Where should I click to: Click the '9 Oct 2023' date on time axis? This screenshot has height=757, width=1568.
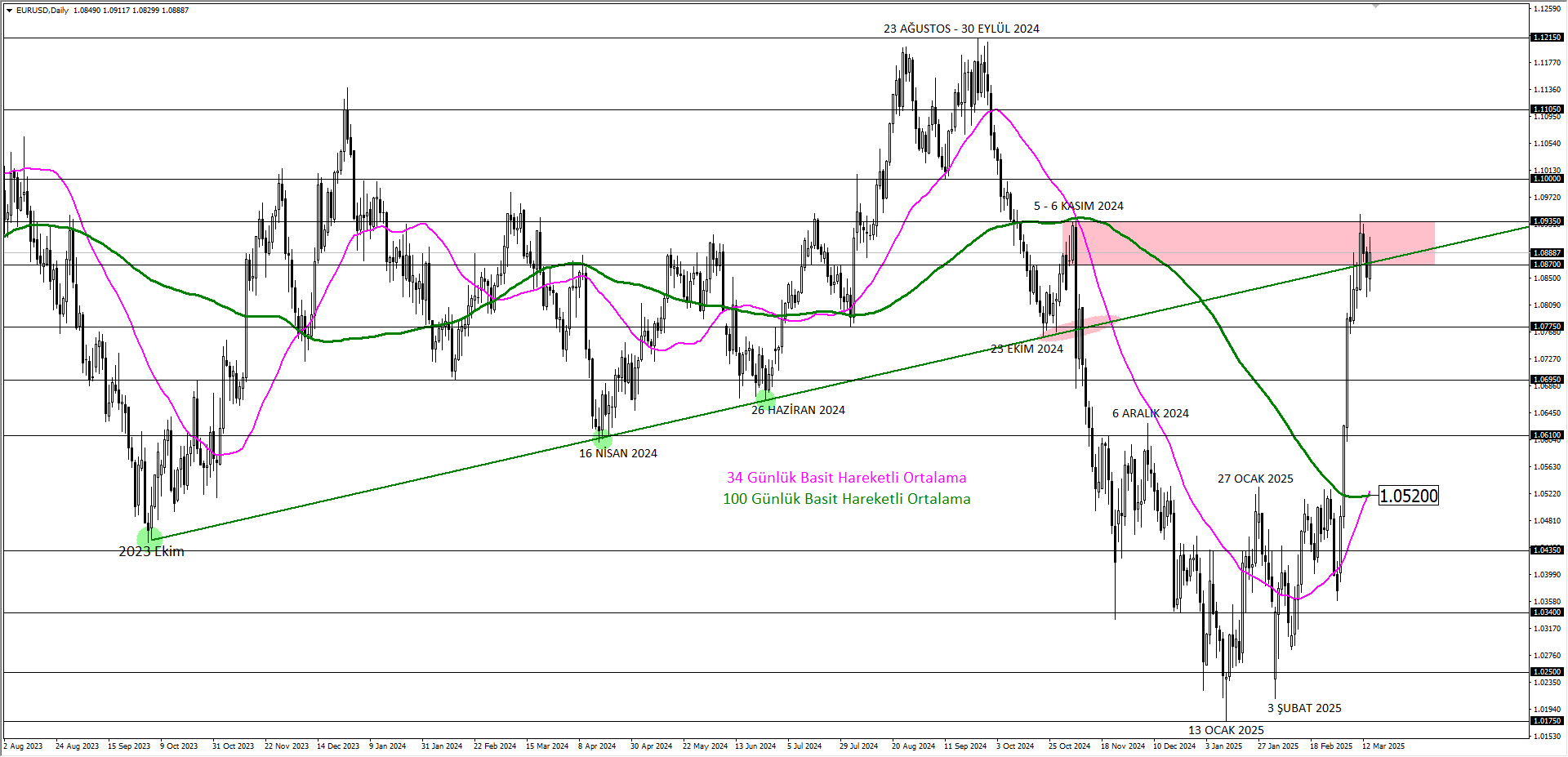pyautogui.click(x=179, y=746)
